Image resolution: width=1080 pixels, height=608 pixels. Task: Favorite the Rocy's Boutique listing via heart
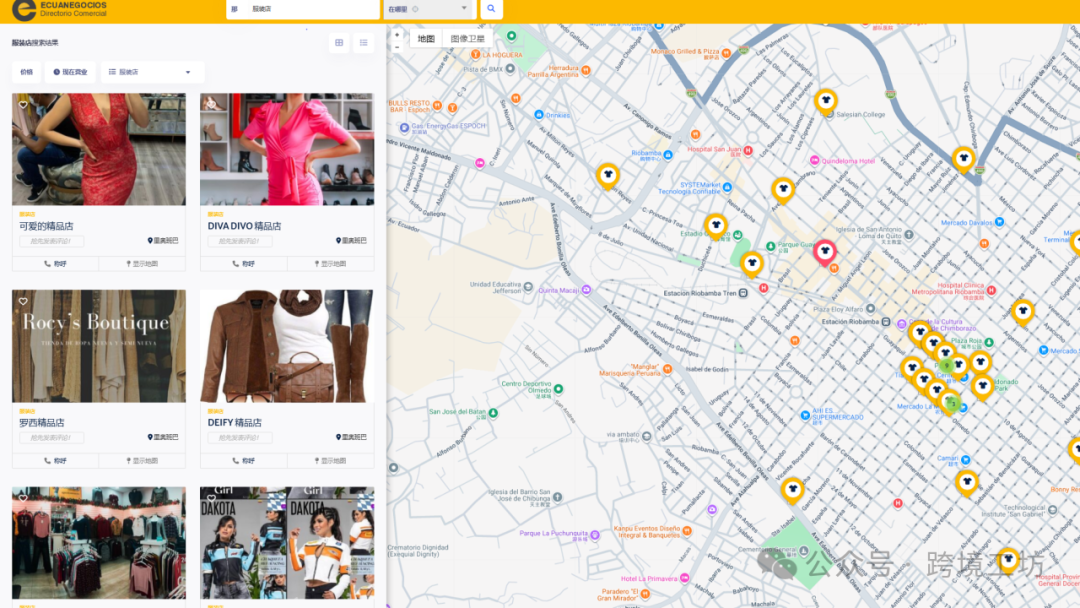[23, 301]
